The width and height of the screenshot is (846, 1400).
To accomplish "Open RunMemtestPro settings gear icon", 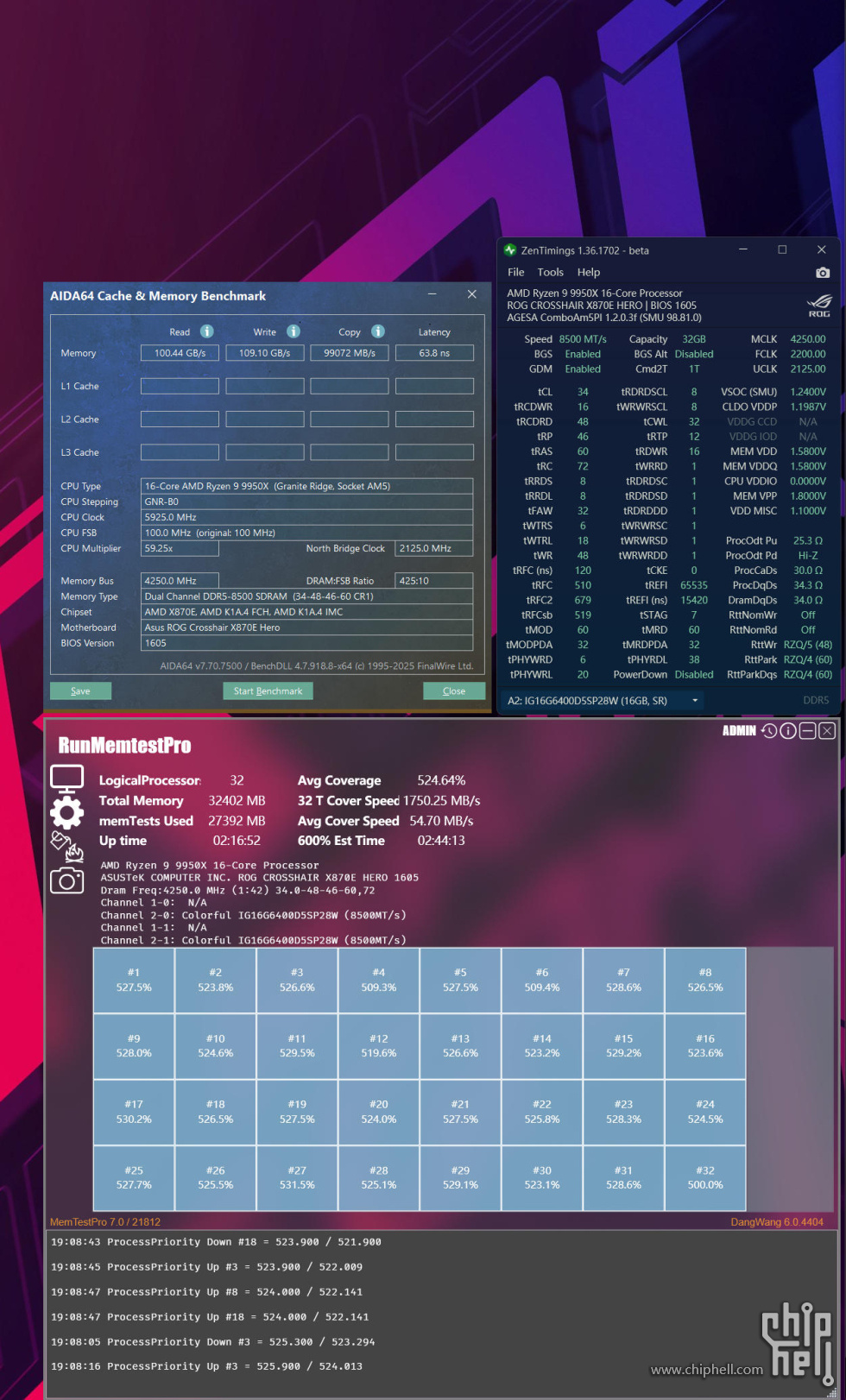I will point(67,812).
